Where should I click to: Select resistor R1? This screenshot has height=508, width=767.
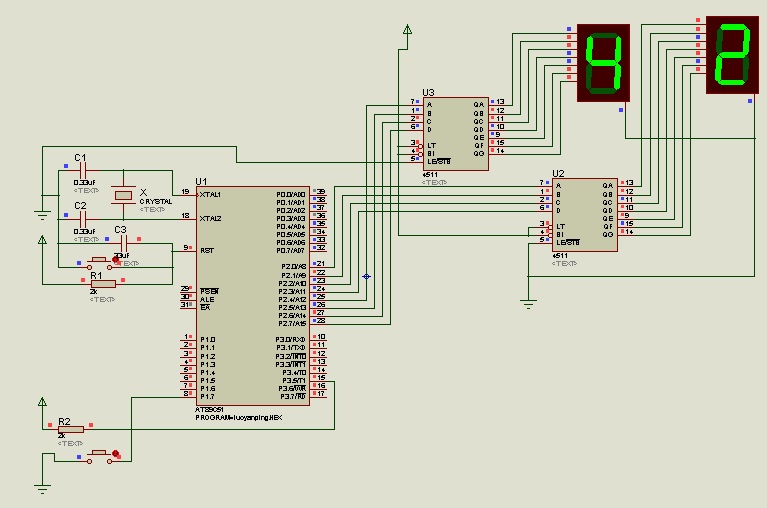tap(102, 283)
